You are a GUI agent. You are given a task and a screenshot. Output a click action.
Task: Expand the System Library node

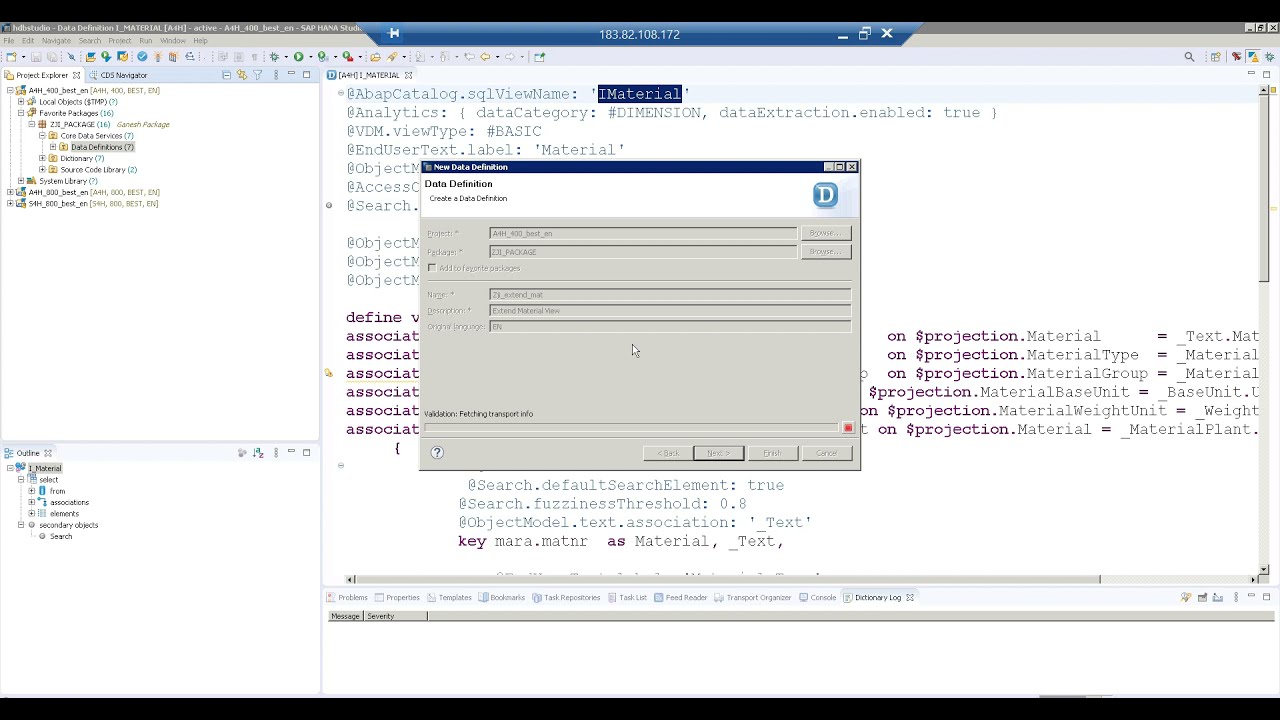click(x=20, y=181)
